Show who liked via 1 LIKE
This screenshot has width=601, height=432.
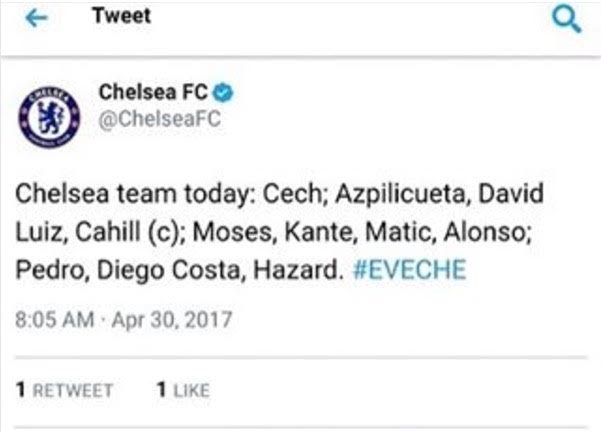tap(181, 390)
